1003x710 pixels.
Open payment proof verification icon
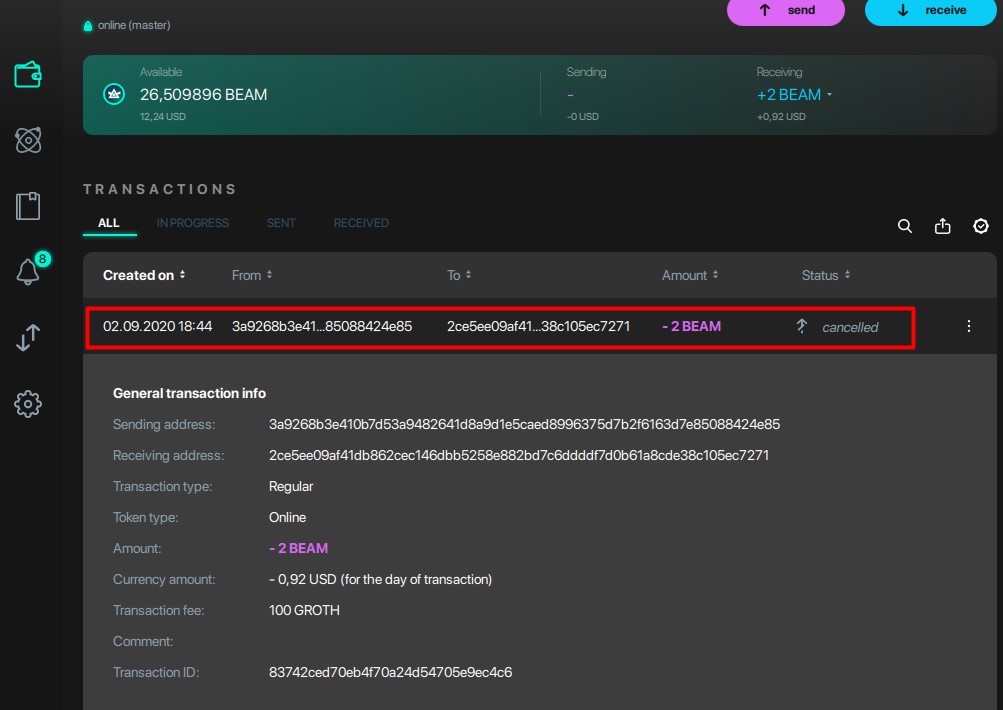coord(980,226)
